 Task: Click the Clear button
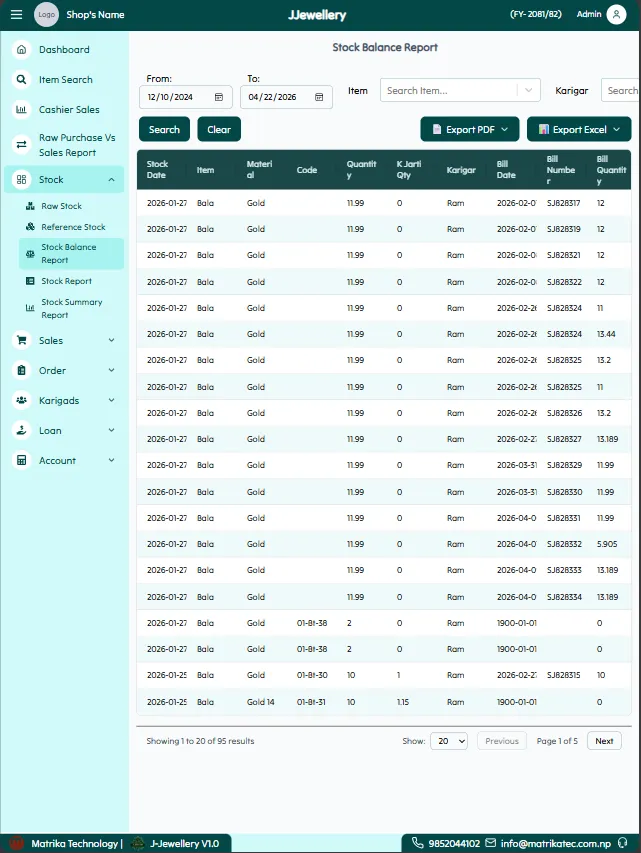pos(219,129)
